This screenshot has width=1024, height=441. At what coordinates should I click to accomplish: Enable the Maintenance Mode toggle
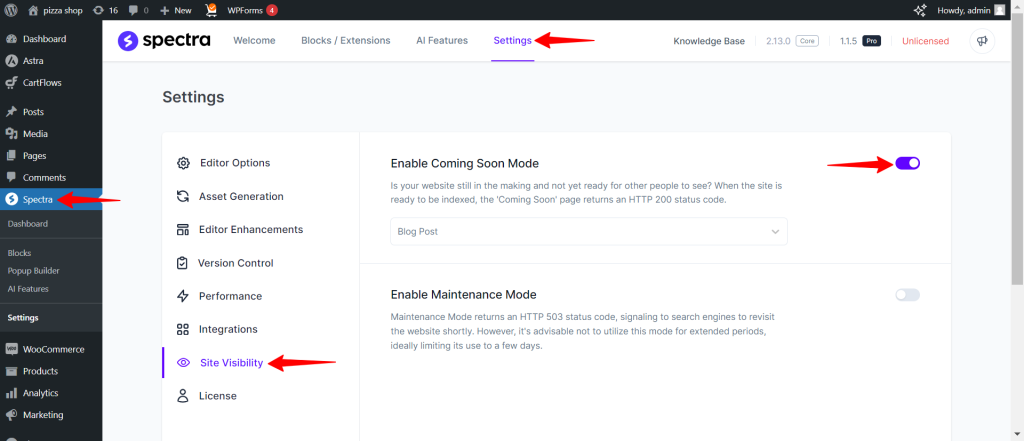pyautogui.click(x=908, y=295)
